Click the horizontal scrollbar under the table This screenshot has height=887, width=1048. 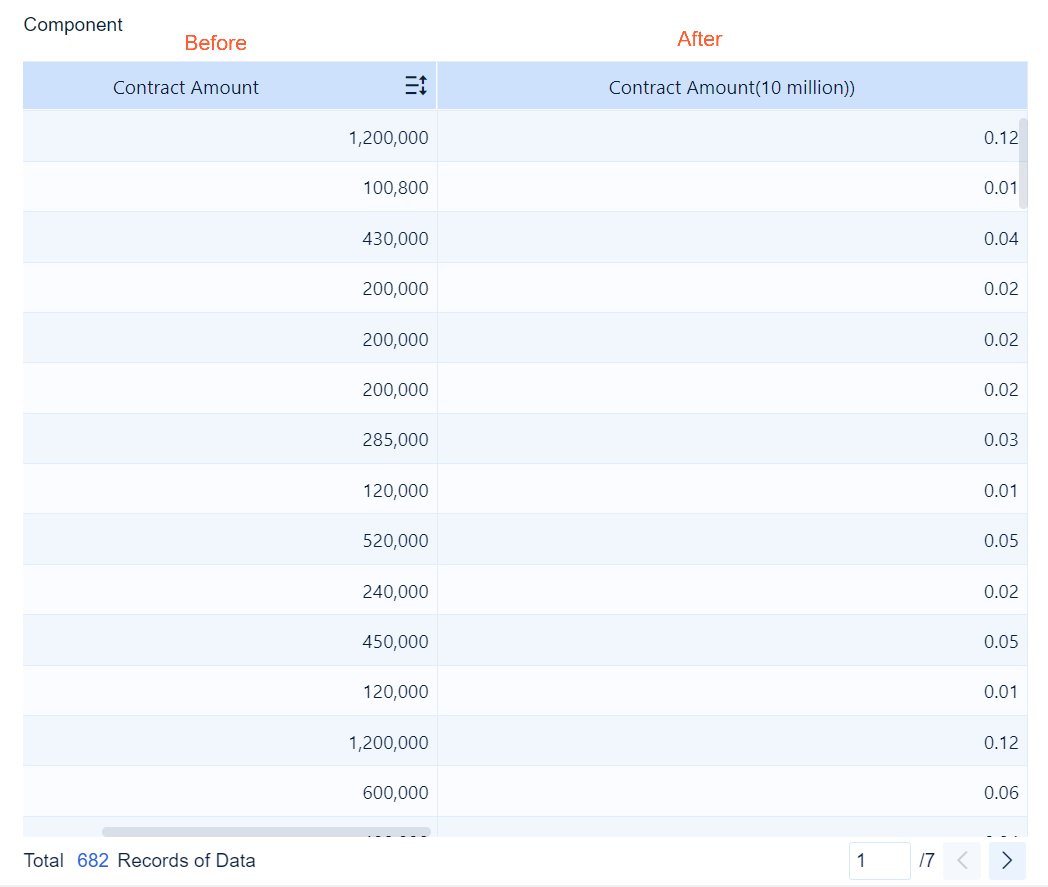coord(266,831)
